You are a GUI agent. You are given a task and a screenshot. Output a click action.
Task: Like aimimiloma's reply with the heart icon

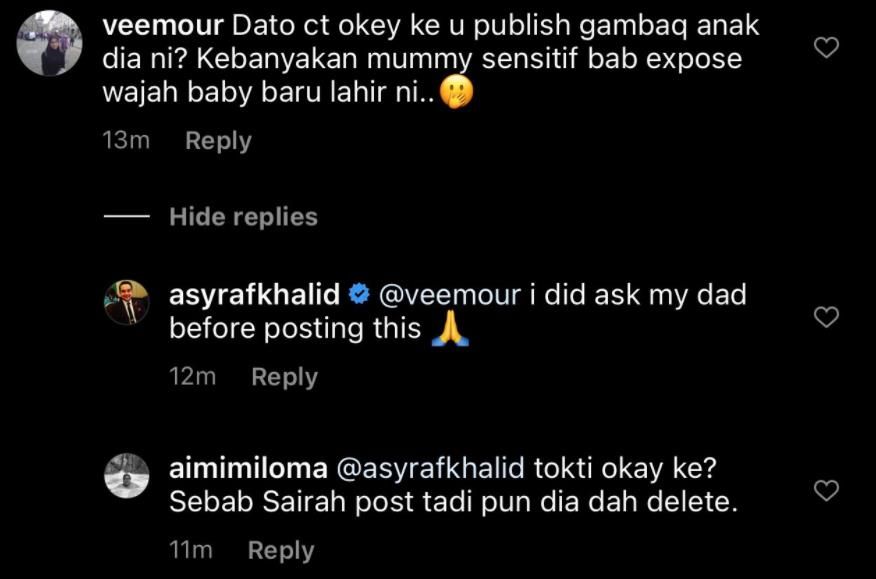point(826,490)
